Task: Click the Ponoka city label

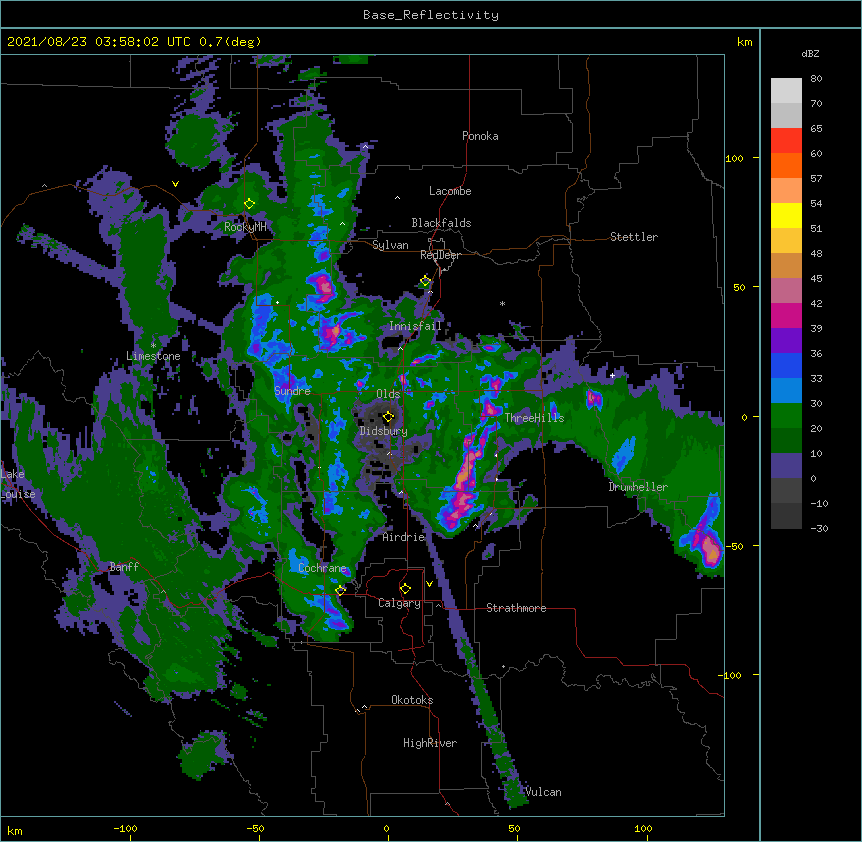Action: tap(480, 136)
